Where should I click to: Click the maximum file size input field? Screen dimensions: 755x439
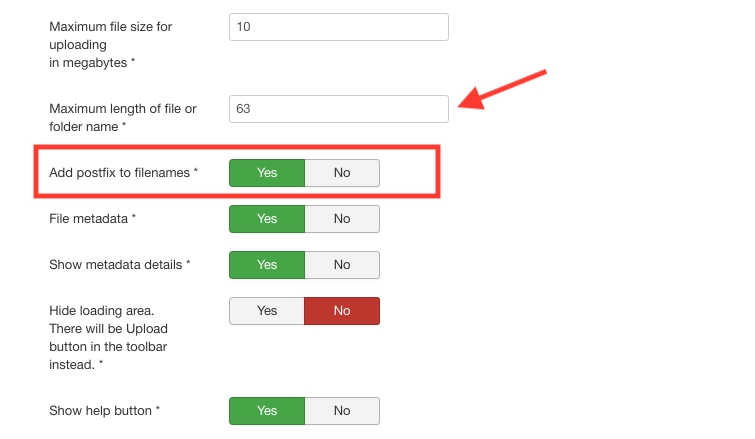coord(338,27)
